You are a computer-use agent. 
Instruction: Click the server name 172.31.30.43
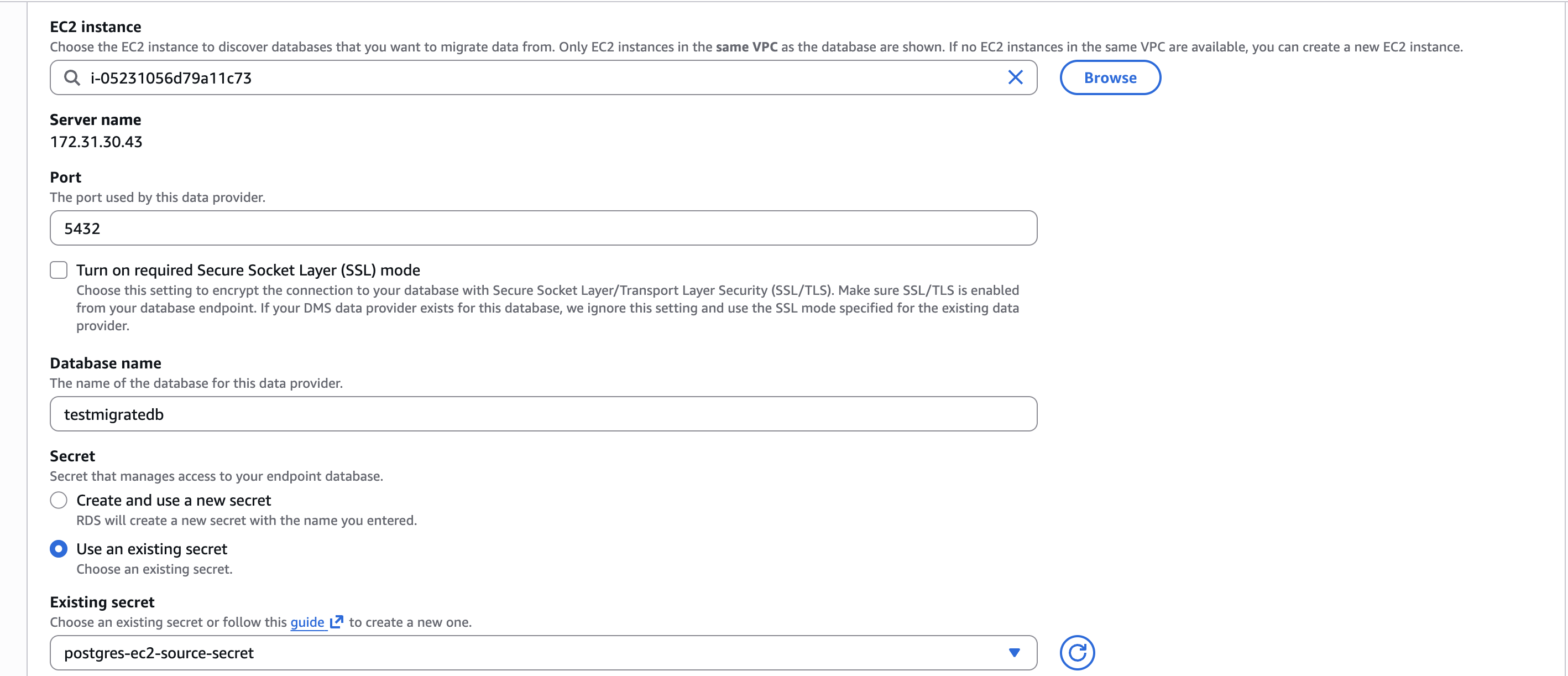click(x=96, y=141)
